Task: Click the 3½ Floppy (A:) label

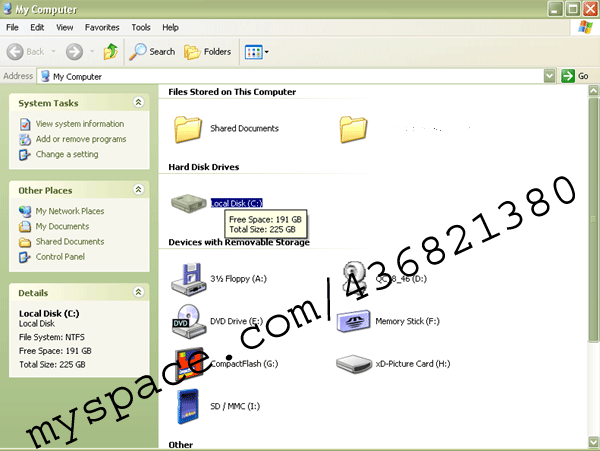Action: point(238,279)
